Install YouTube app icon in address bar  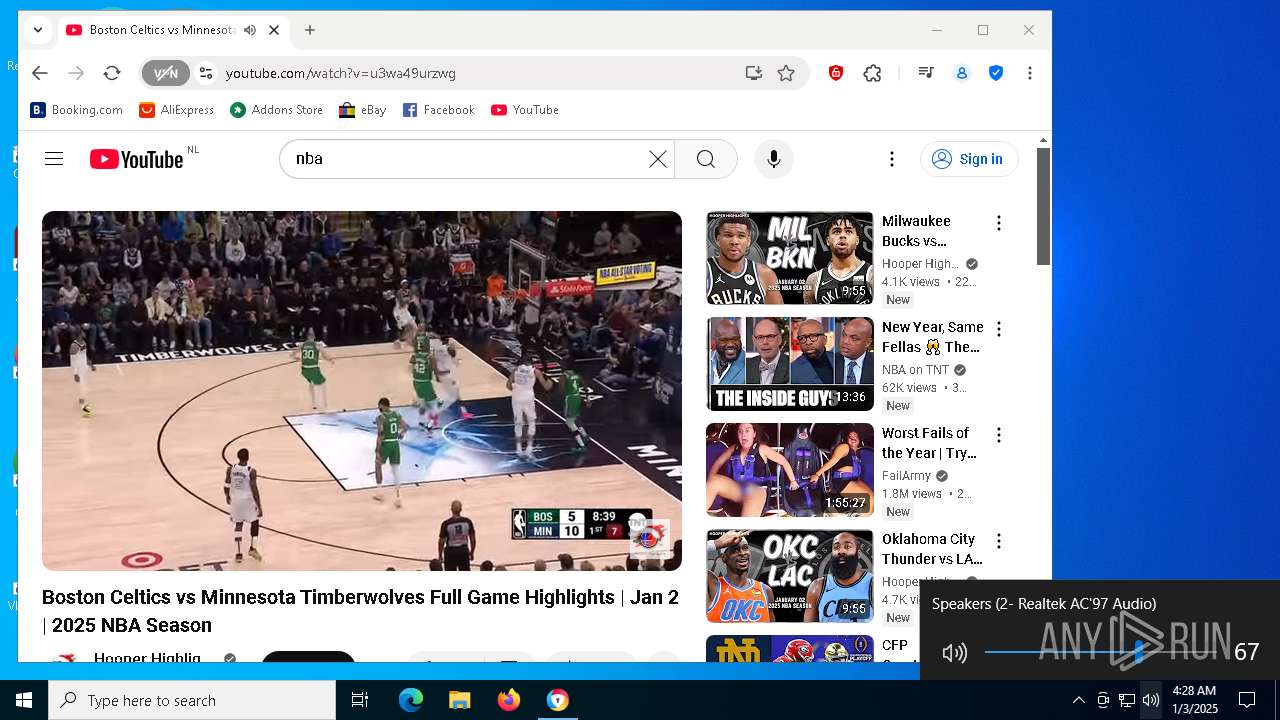click(753, 73)
